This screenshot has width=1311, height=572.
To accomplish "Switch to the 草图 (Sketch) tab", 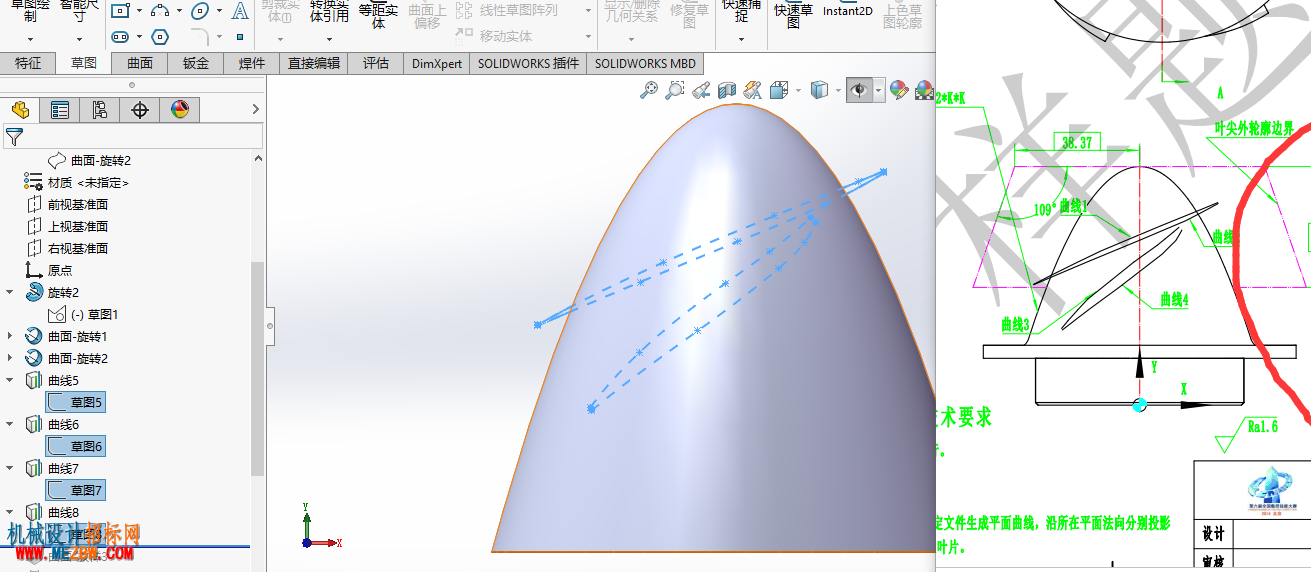I will (x=84, y=63).
